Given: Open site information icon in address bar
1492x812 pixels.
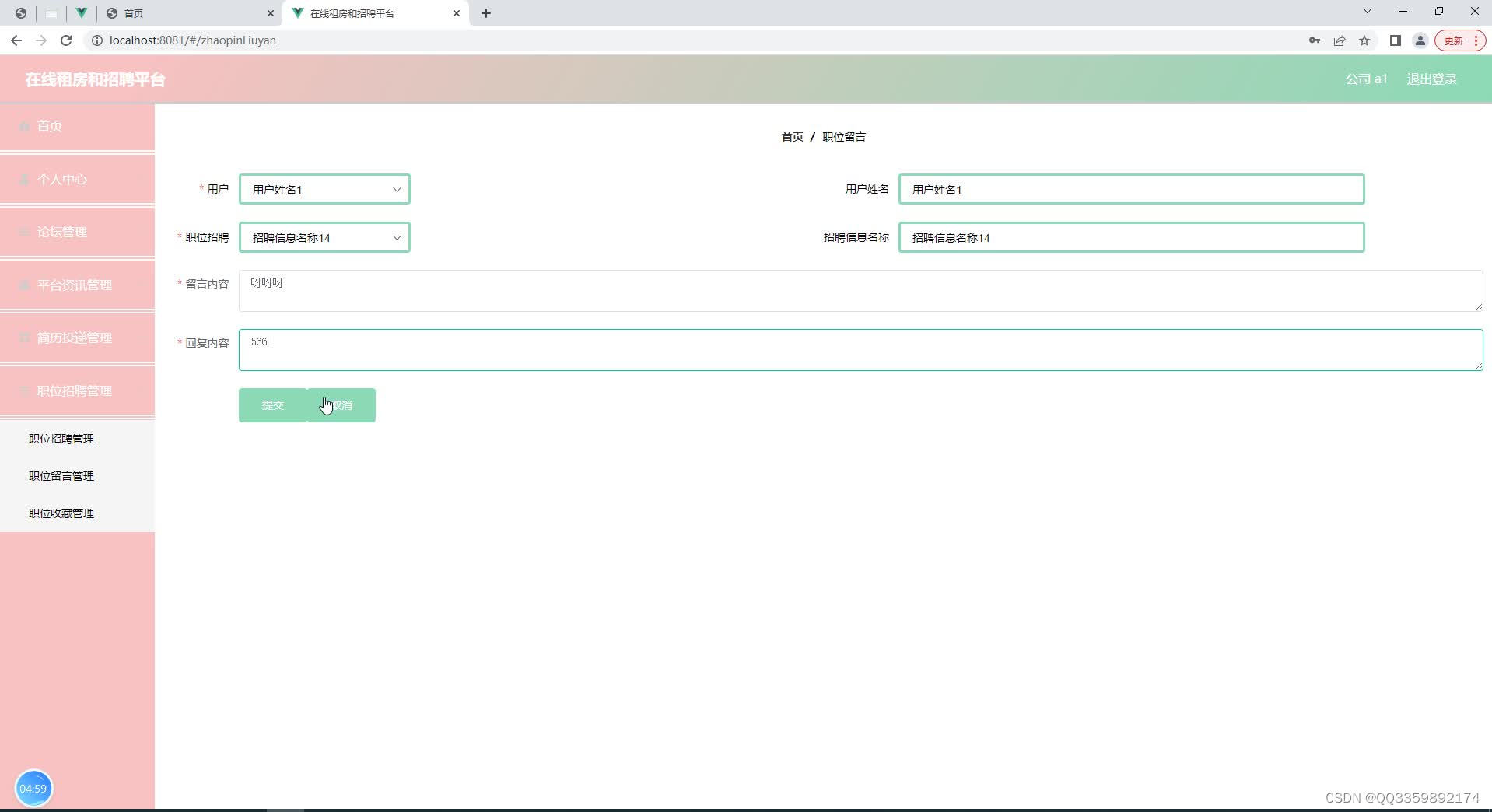Looking at the screenshot, I should [x=97, y=40].
